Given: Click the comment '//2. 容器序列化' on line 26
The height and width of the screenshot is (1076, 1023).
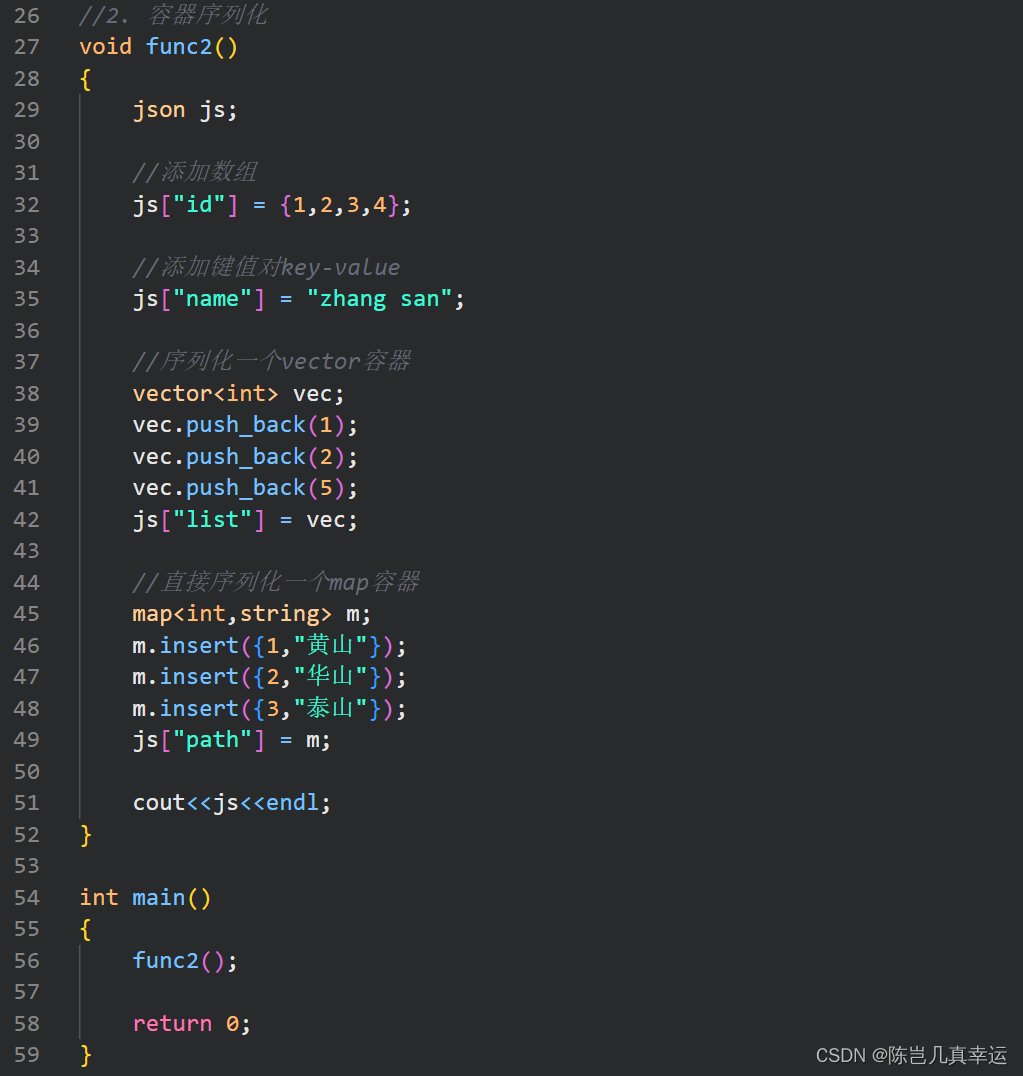Looking at the screenshot, I should point(174,15).
